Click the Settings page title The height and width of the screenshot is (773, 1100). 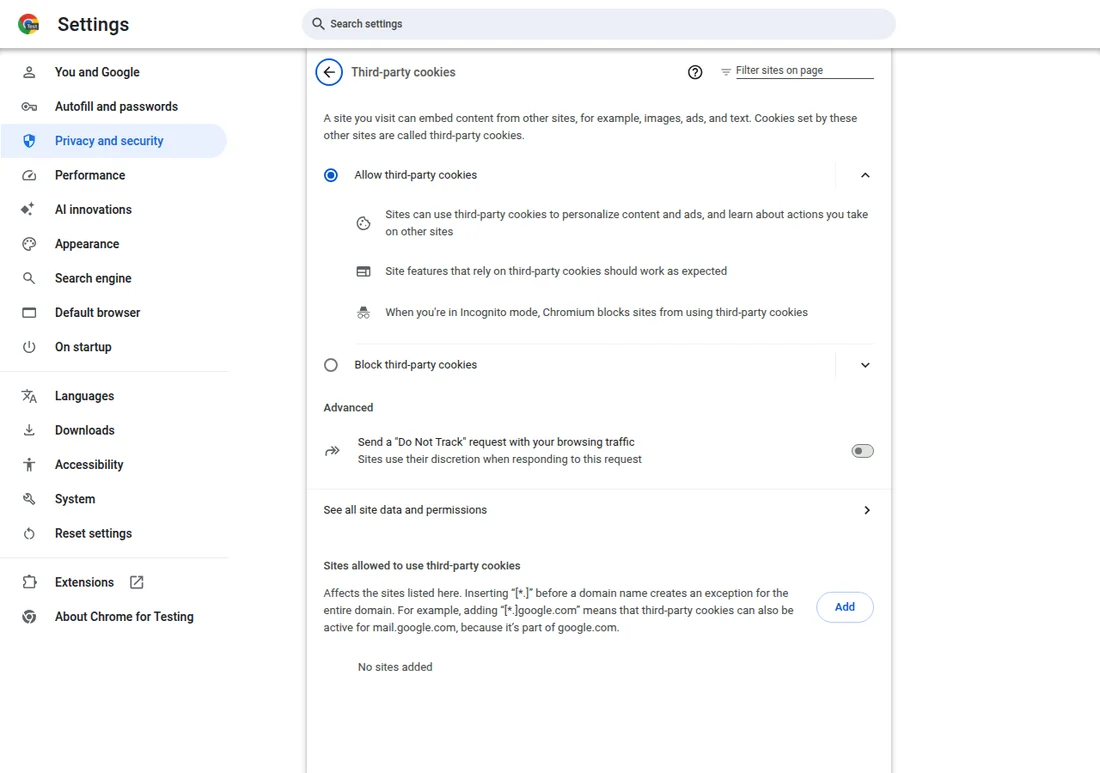[93, 25]
